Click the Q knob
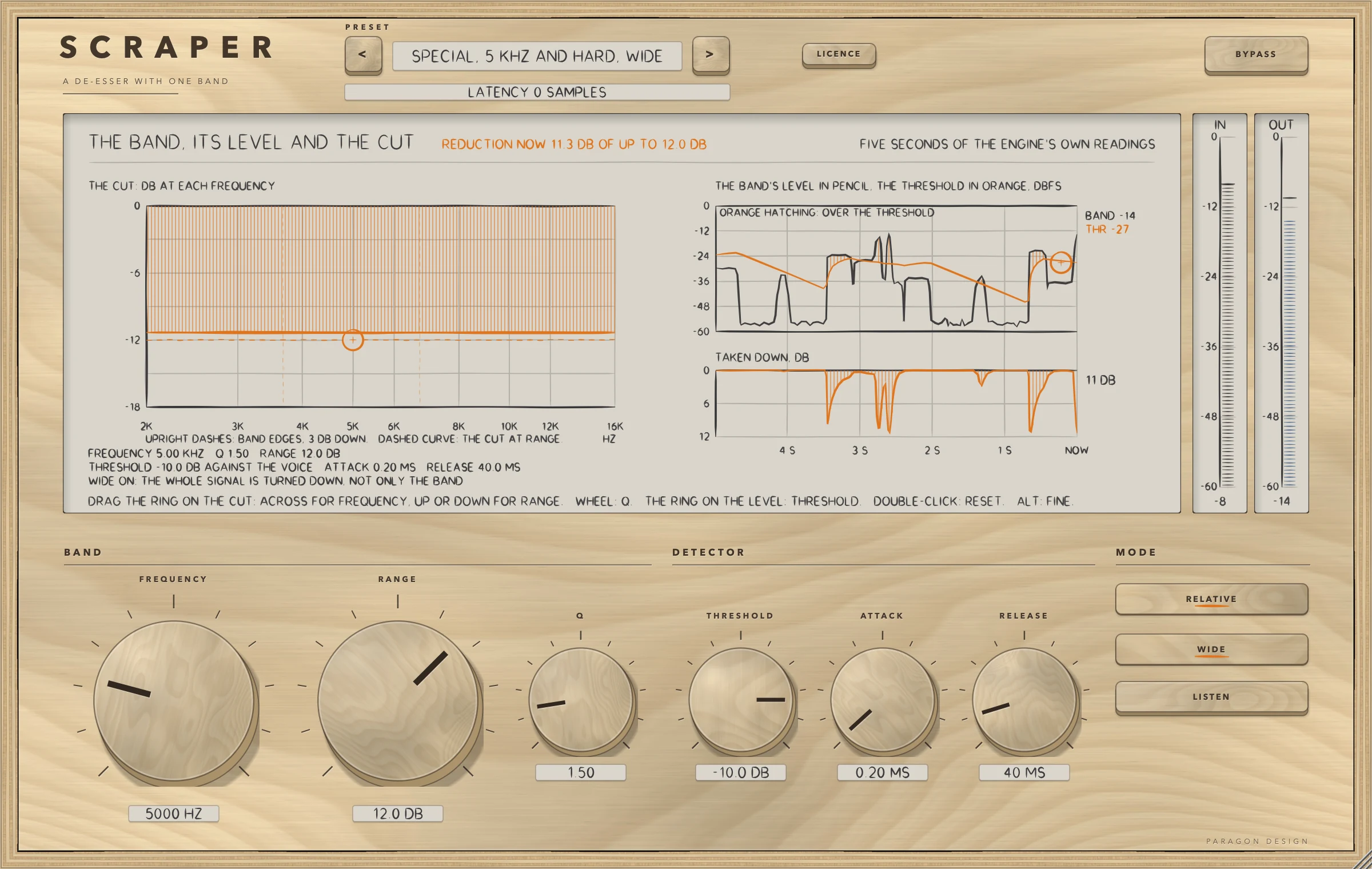 (x=581, y=699)
